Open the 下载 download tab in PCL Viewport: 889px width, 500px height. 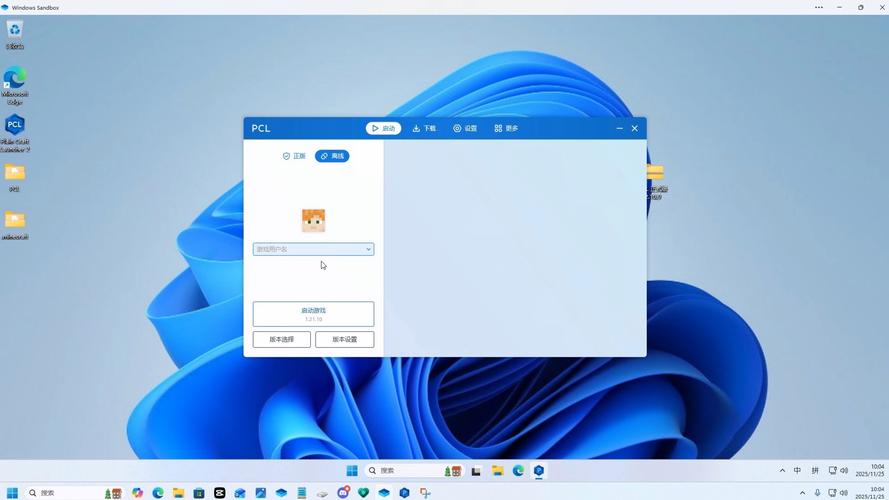click(424, 129)
